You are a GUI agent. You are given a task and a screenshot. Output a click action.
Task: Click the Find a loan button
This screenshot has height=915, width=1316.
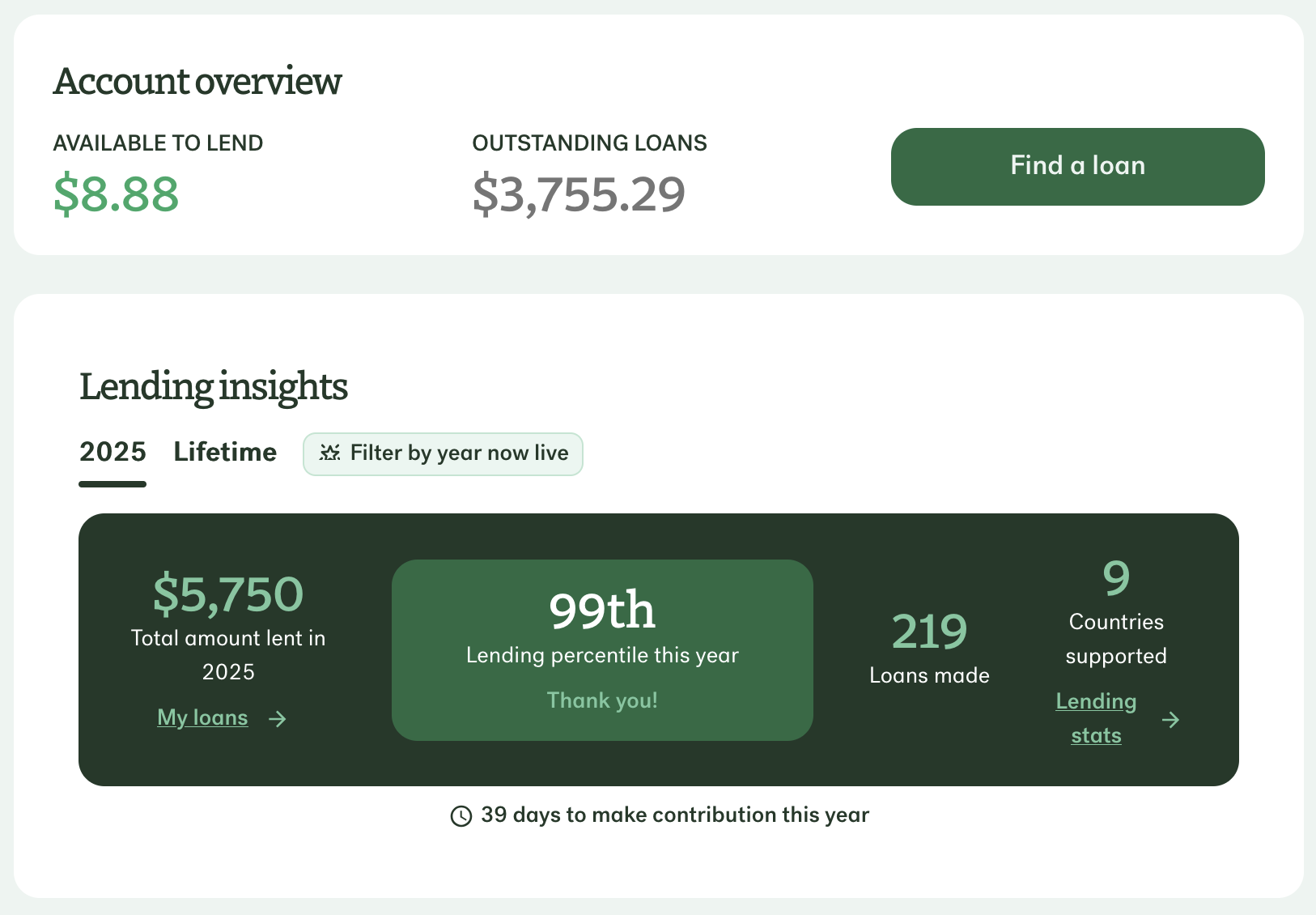1077,166
